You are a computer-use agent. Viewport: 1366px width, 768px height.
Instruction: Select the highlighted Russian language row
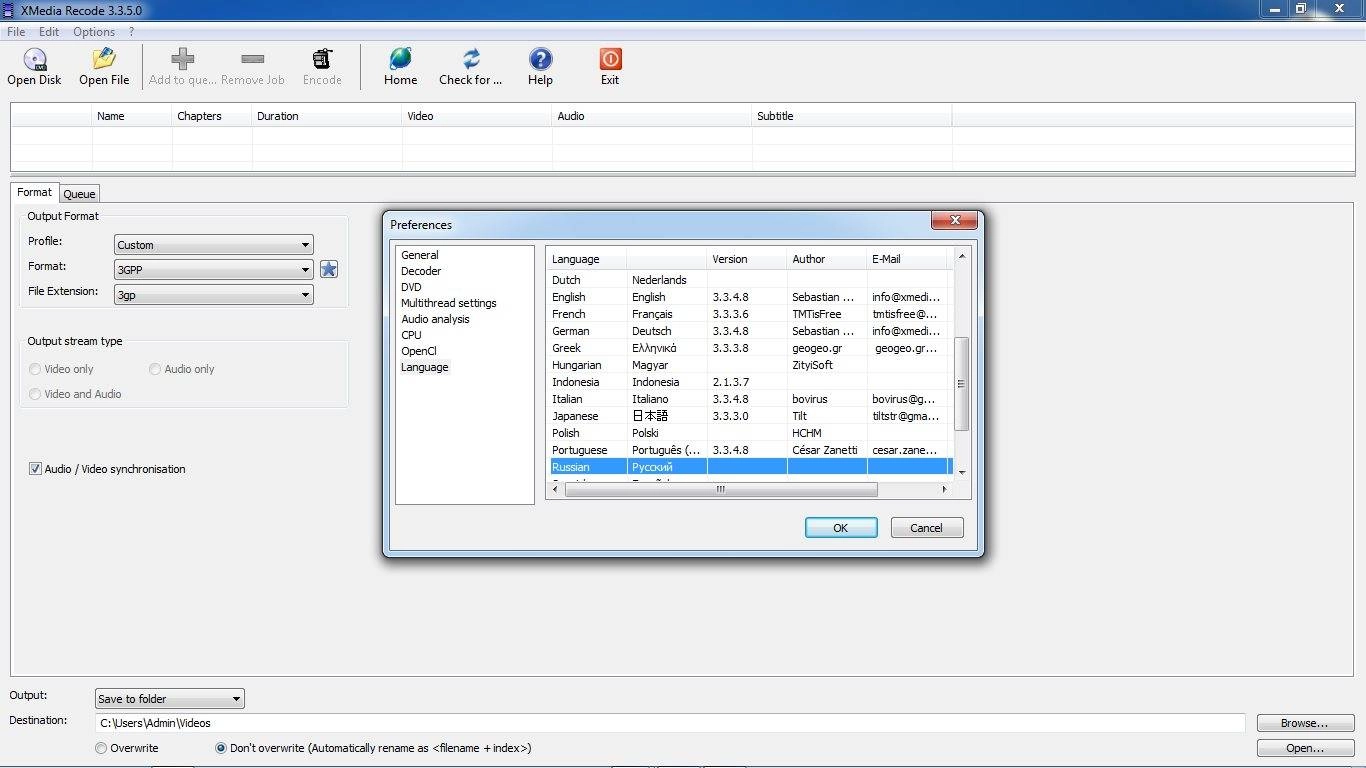tap(750, 467)
